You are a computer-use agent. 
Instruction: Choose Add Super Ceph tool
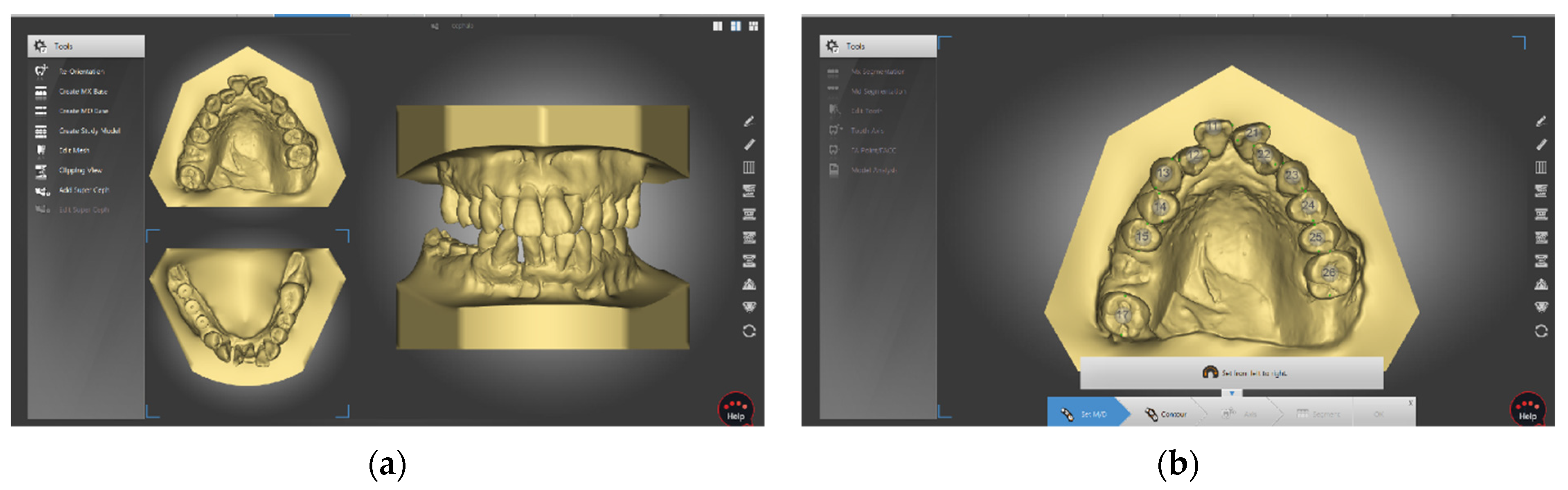pyautogui.click(x=83, y=190)
